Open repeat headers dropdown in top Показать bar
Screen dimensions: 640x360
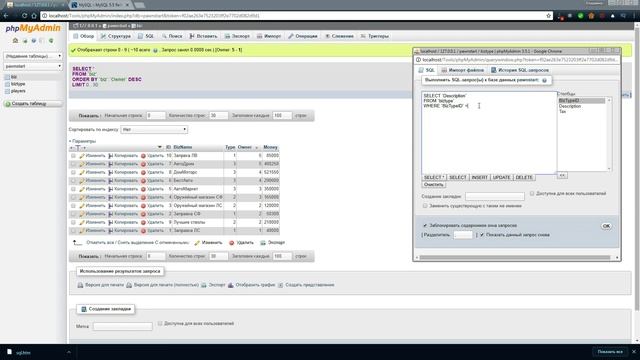(282, 116)
